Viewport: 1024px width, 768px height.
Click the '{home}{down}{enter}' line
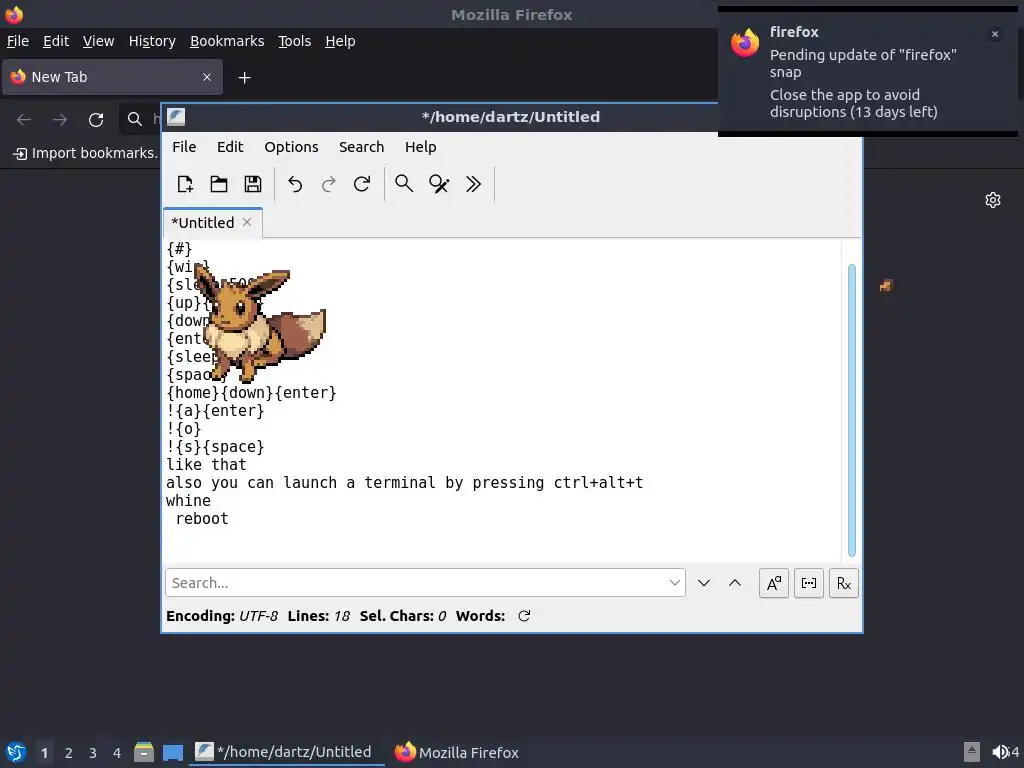point(251,392)
